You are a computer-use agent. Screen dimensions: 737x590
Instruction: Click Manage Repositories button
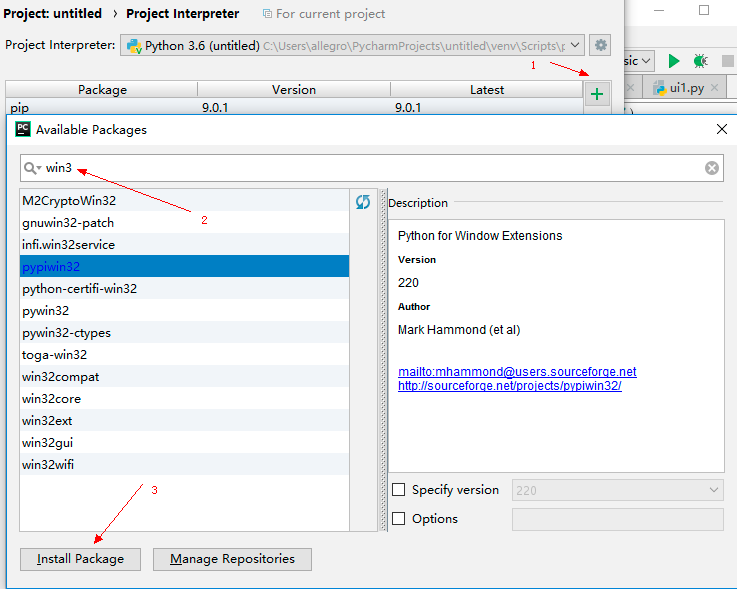pyautogui.click(x=232, y=559)
